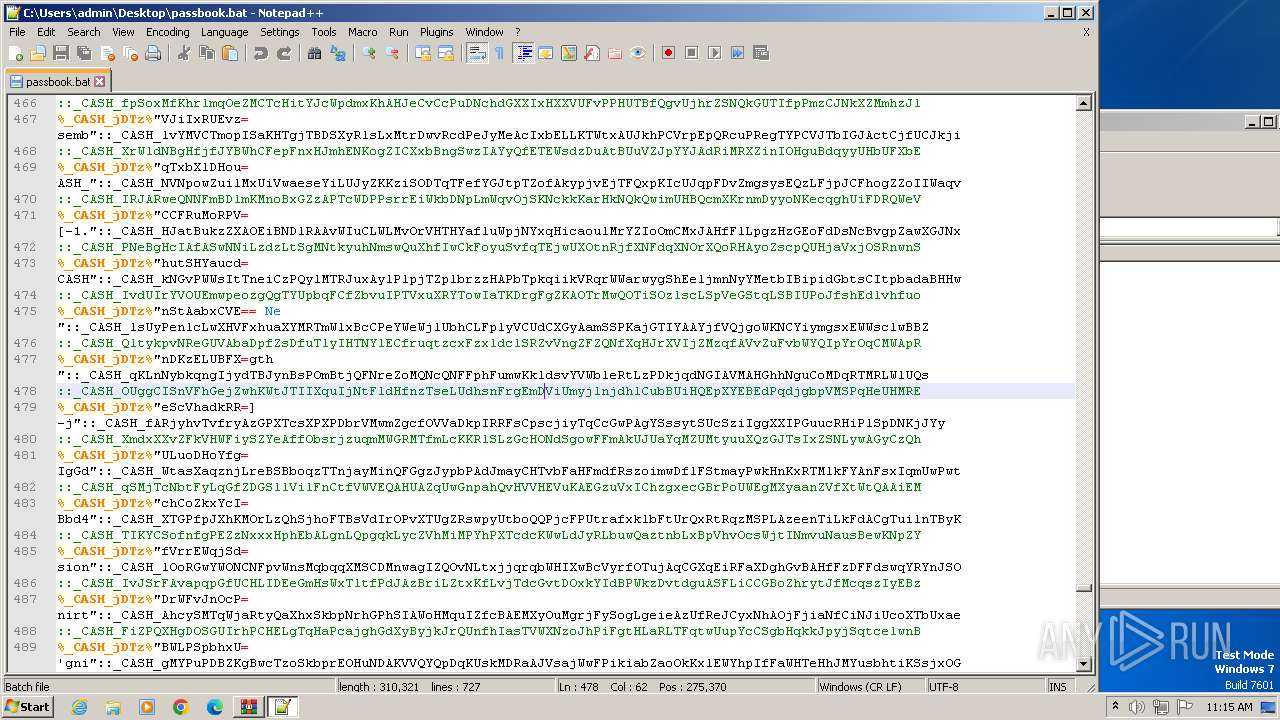Click the Redo toolbar icon
This screenshot has height=720, width=1280.
click(284, 53)
